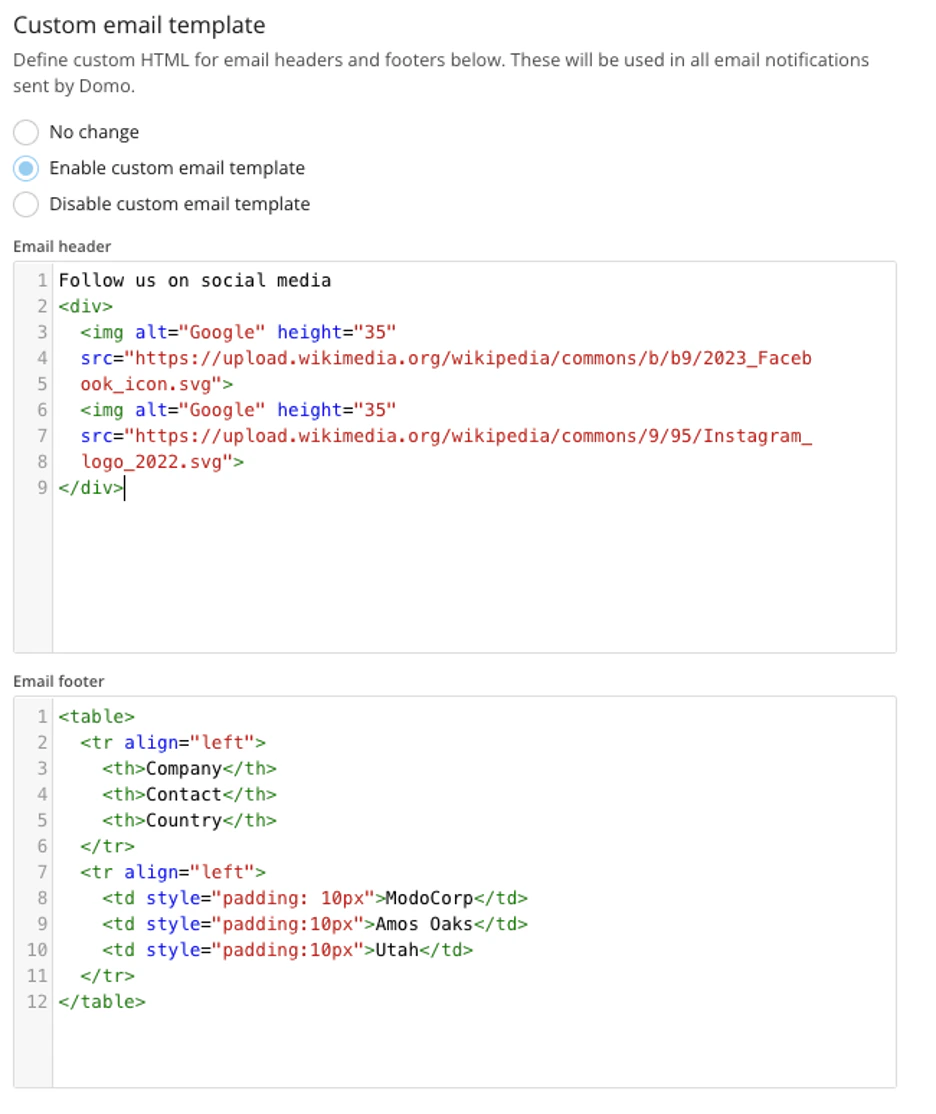Screen dimensions: 936x1114
Task: Click 'logo_2022.svg">' text in header
Action: click(162, 462)
